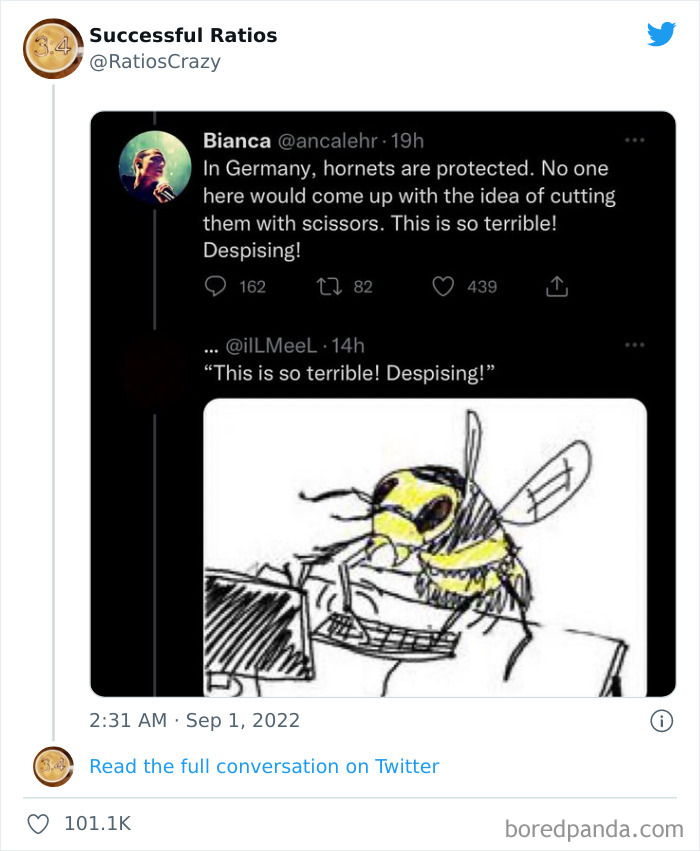700x851 pixels.
Task: Click the reply bubble with 162
Action: 216,287
